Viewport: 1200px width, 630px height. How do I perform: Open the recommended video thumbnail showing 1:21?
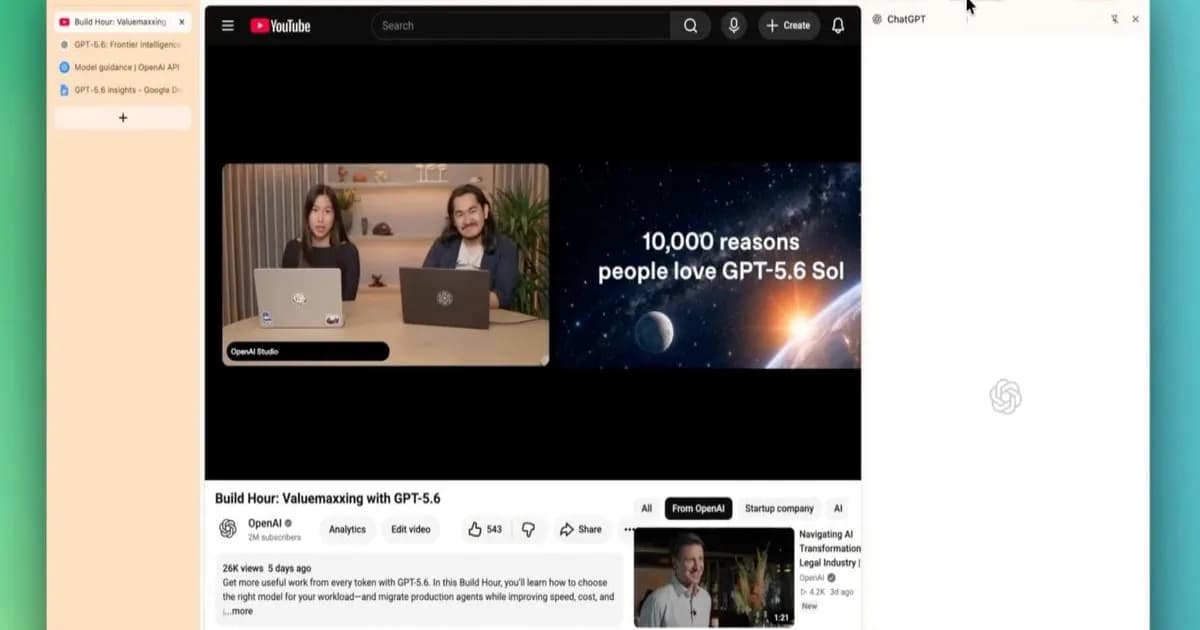[x=714, y=577]
